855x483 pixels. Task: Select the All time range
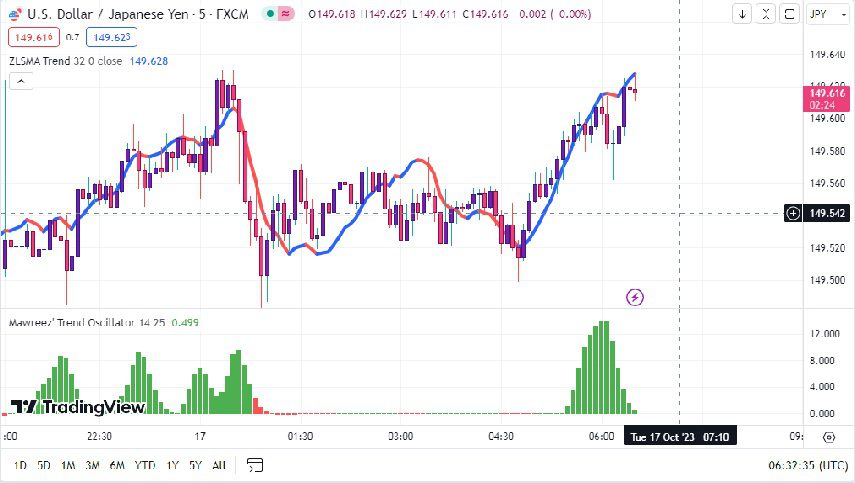(x=219, y=465)
